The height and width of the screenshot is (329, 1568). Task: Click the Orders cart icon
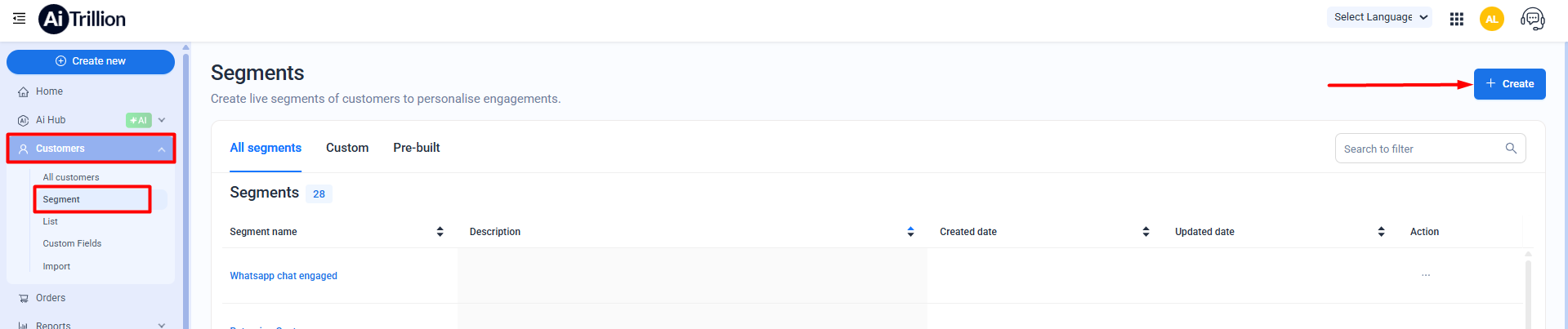[24, 299]
